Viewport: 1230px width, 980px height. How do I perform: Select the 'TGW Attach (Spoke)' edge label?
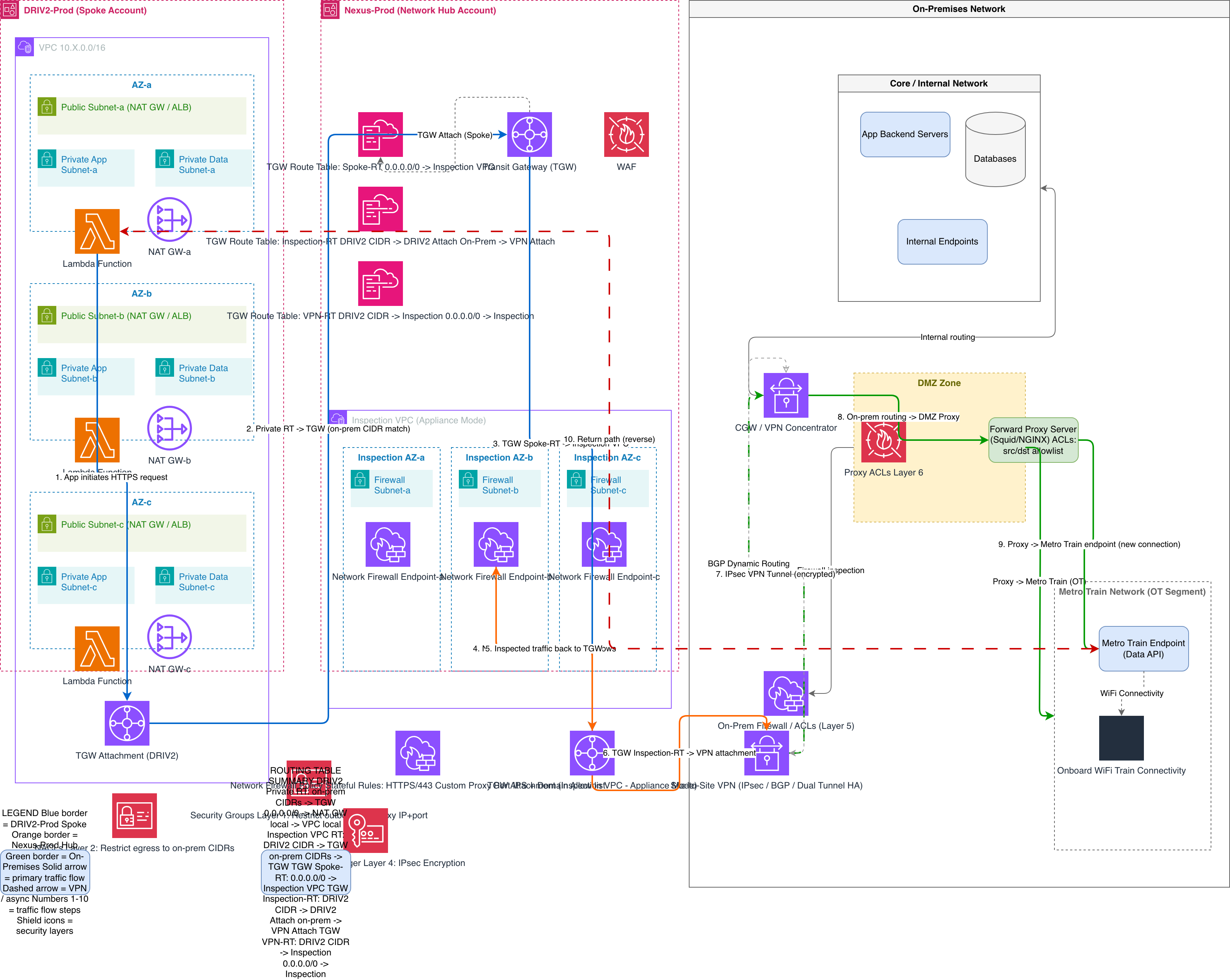point(455,135)
